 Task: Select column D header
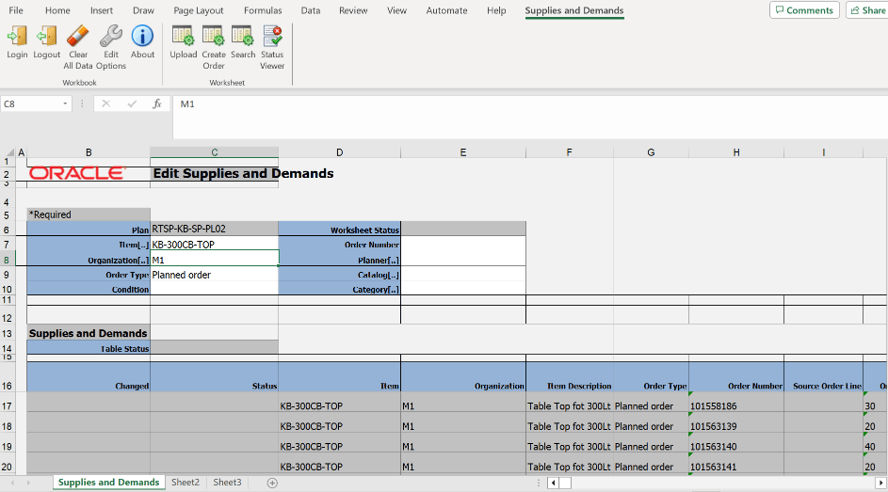(339, 152)
